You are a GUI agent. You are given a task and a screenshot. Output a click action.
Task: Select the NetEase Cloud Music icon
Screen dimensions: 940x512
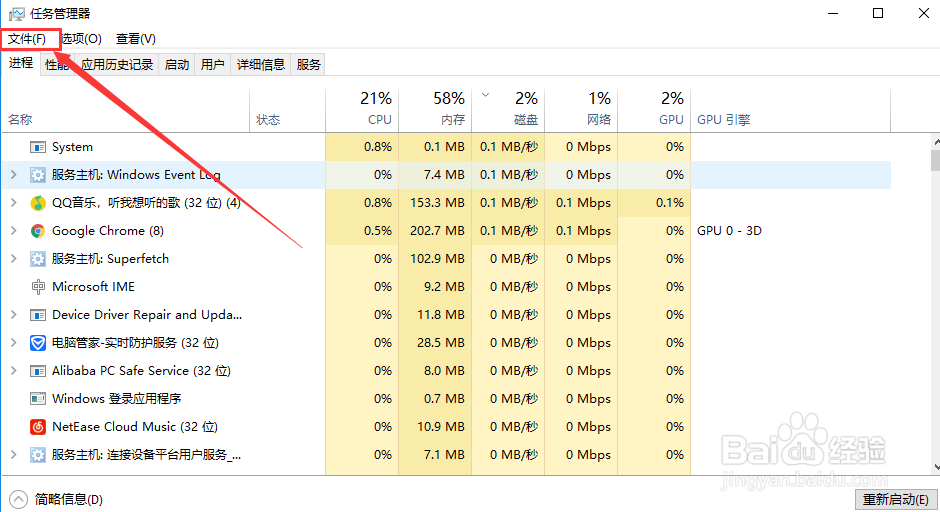pyautogui.click(x=38, y=427)
